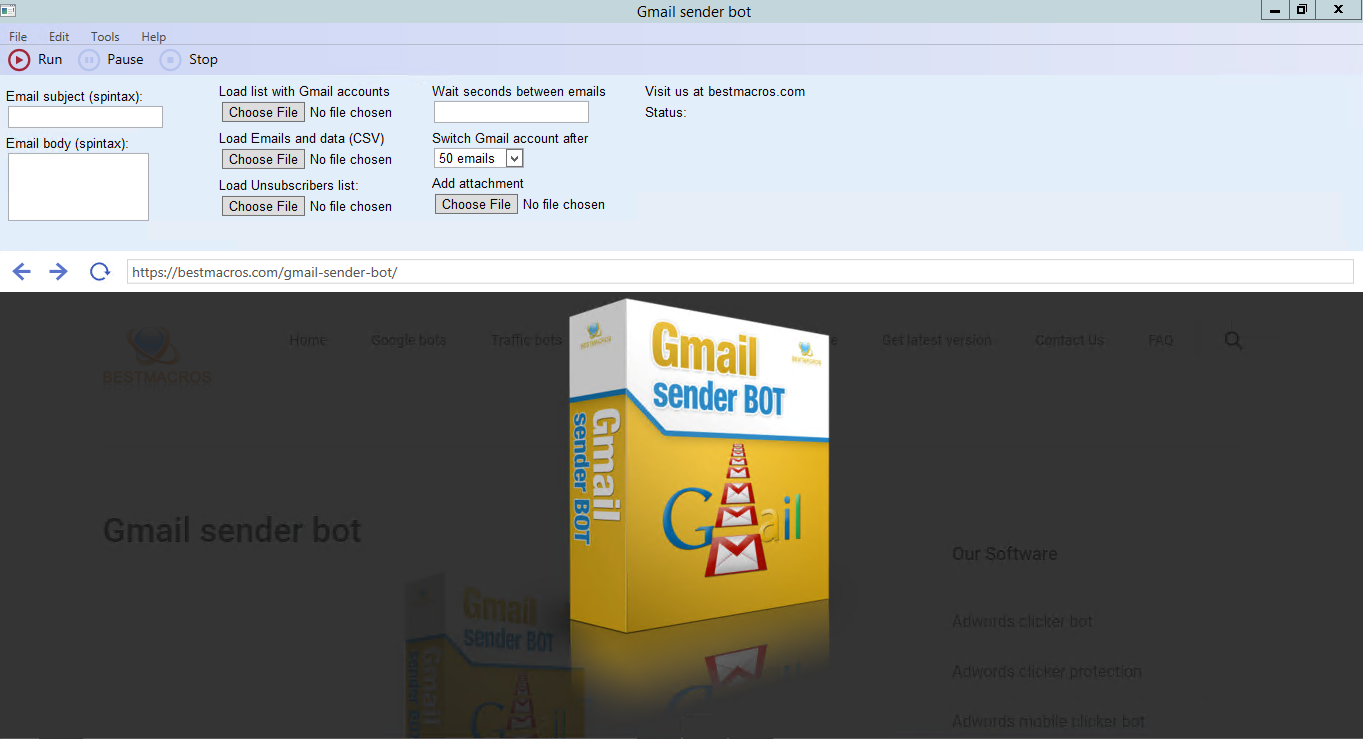Open the Adwords clicker protection link
The image size is (1363, 739).
tap(1046, 671)
